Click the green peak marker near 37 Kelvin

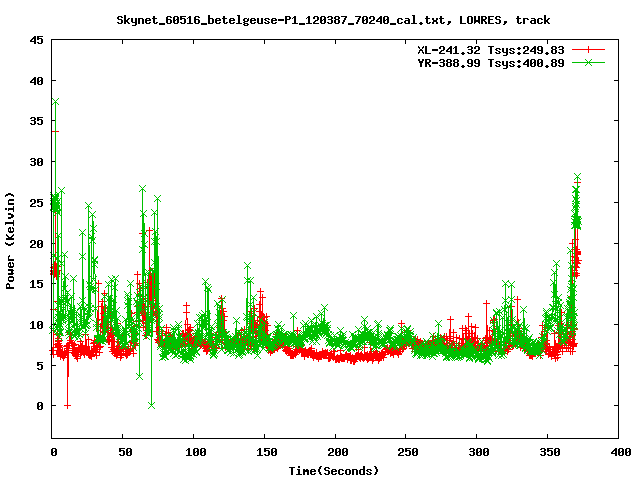point(56,102)
